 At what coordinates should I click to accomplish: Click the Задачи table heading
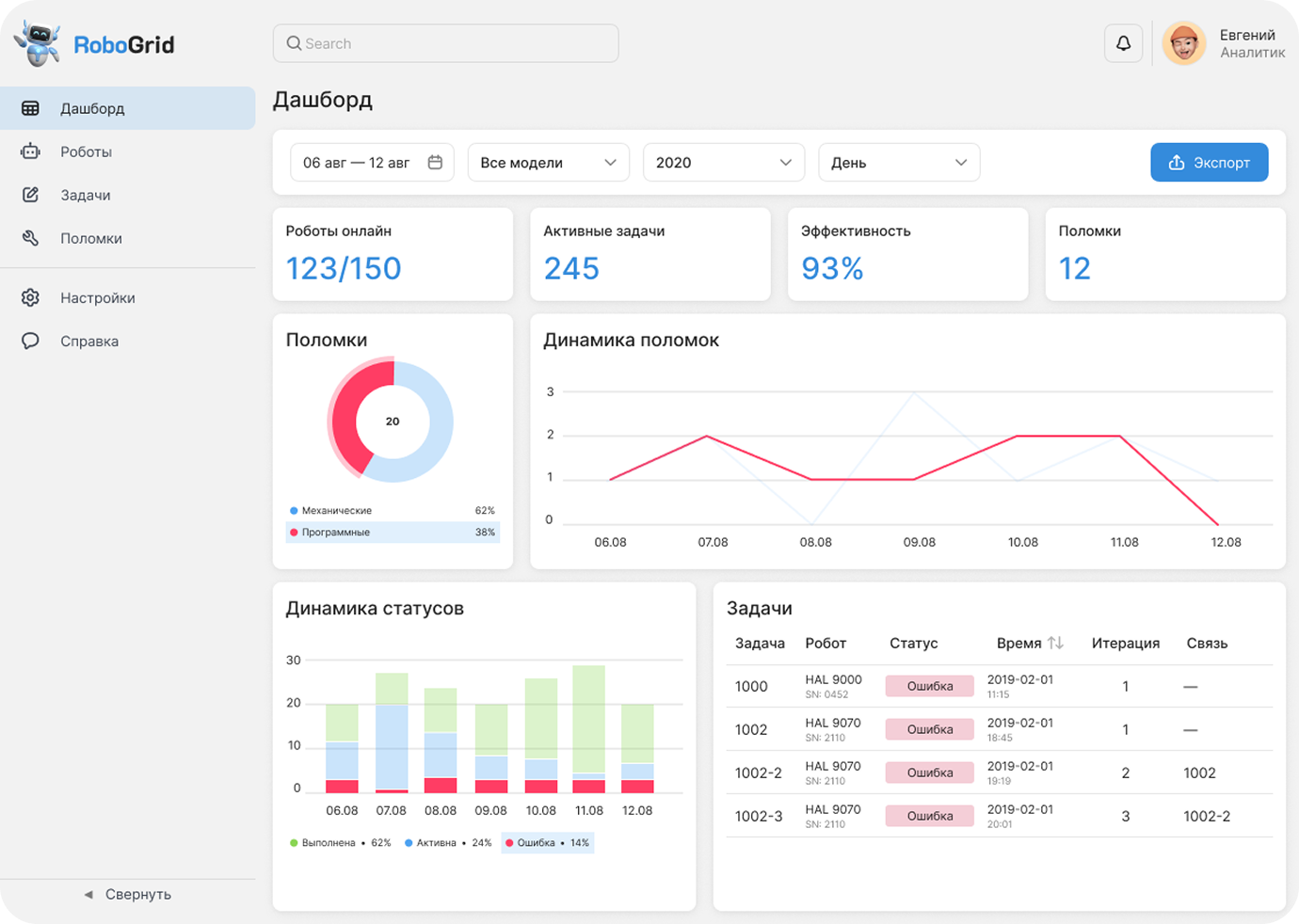(760, 608)
